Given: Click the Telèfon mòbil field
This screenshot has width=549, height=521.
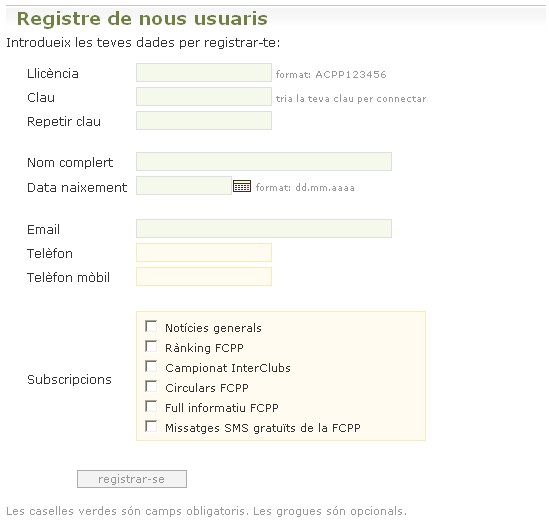Looking at the screenshot, I should click(204, 276).
